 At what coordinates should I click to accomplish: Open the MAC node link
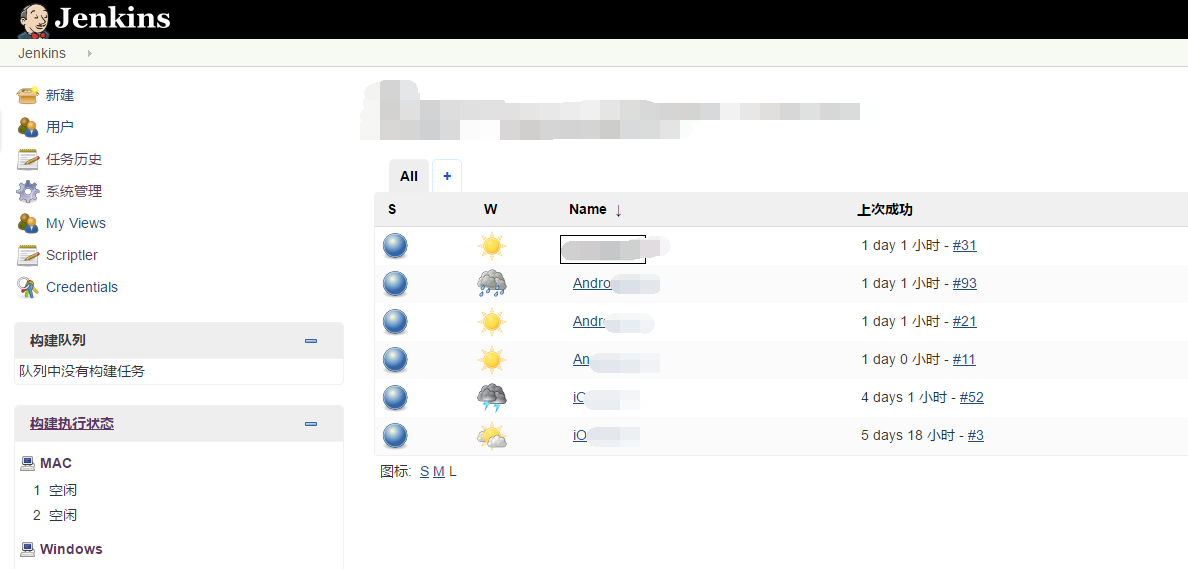[56, 463]
